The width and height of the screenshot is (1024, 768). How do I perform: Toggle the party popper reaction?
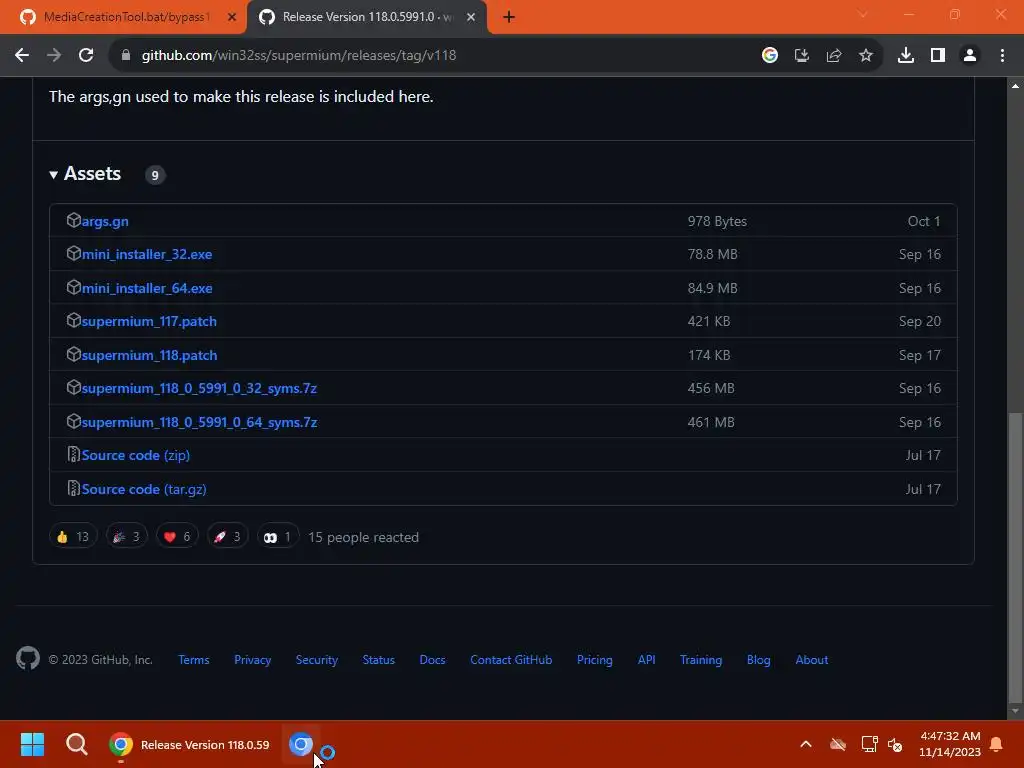click(127, 537)
